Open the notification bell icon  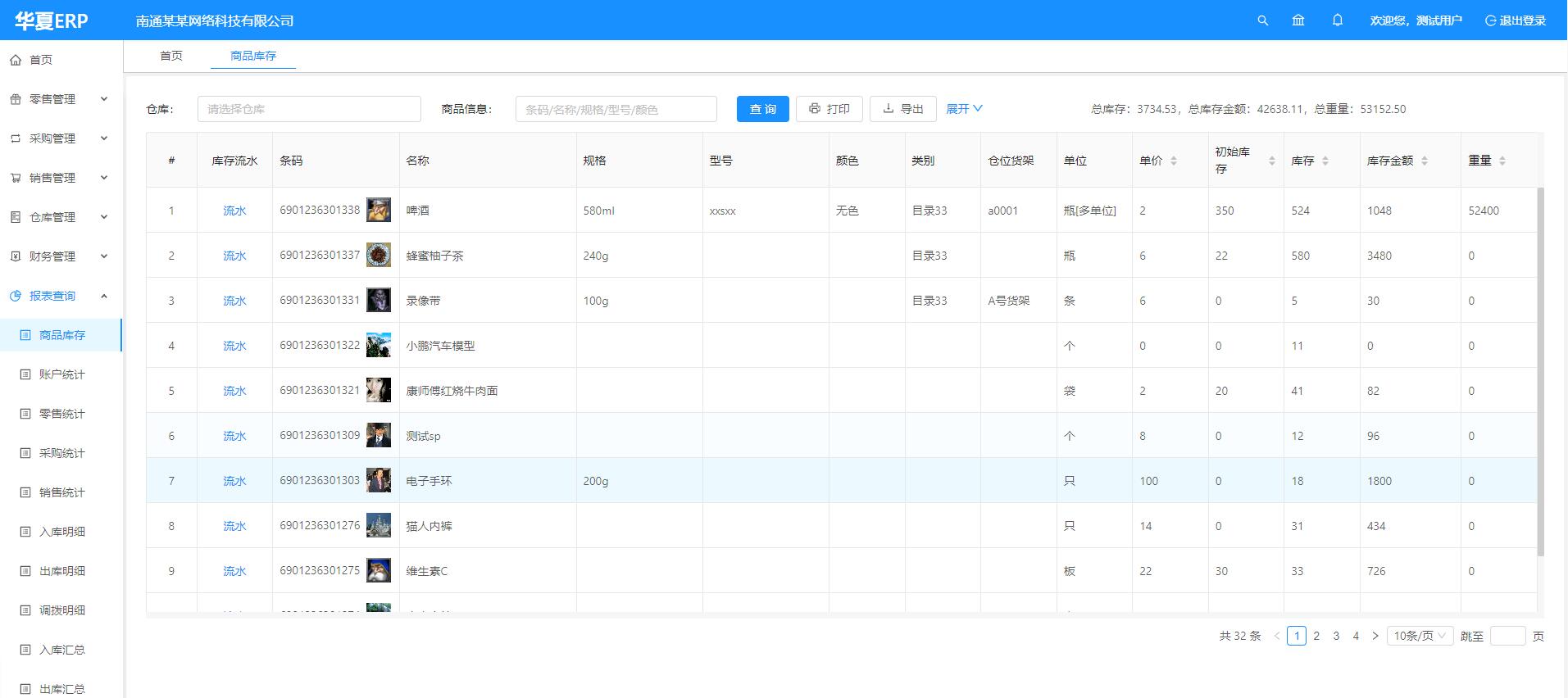click(1338, 20)
